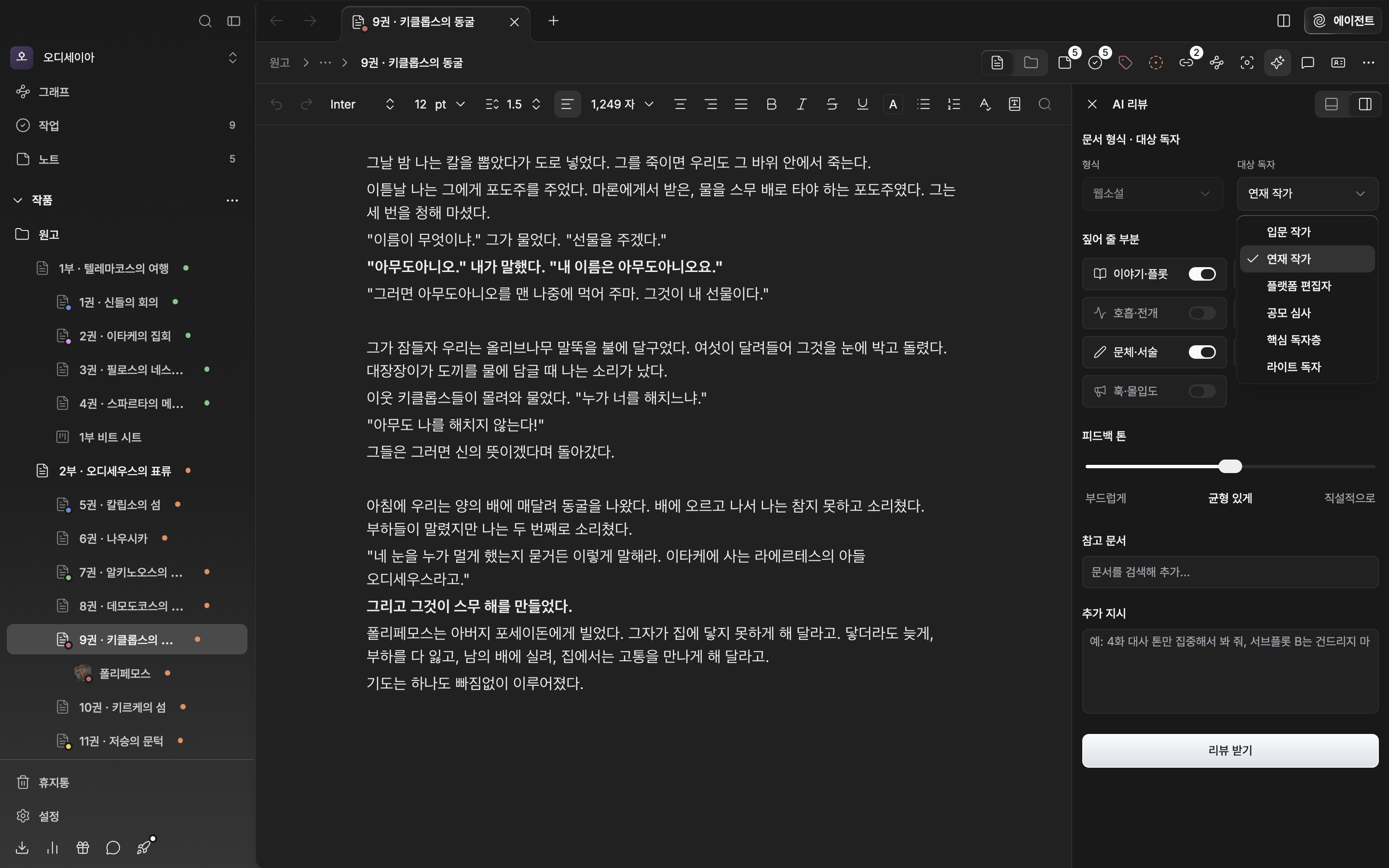Switch to document view mode toggle
This screenshot has width=1389, height=868.
[997, 63]
